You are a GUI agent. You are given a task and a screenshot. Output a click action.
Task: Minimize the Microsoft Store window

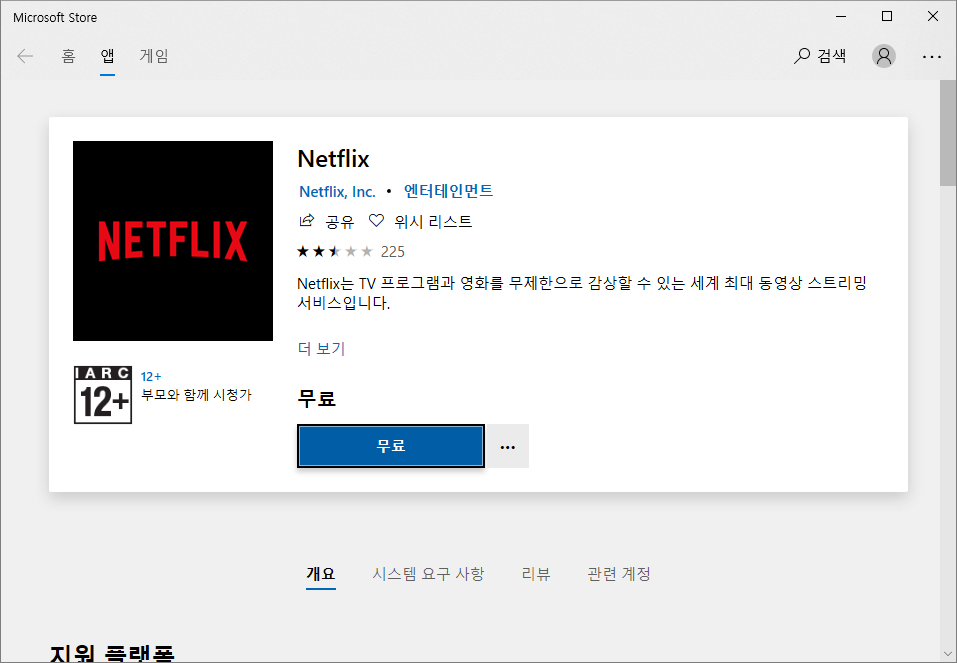tap(841, 16)
